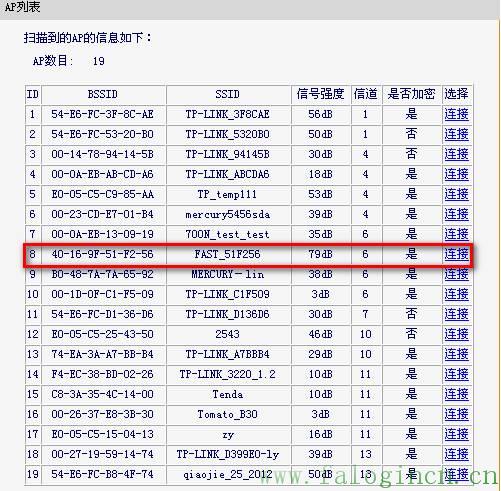Click 连接 for qiaojie_25_2012 row
Viewport: 501px width, 491px height.
tap(456, 474)
